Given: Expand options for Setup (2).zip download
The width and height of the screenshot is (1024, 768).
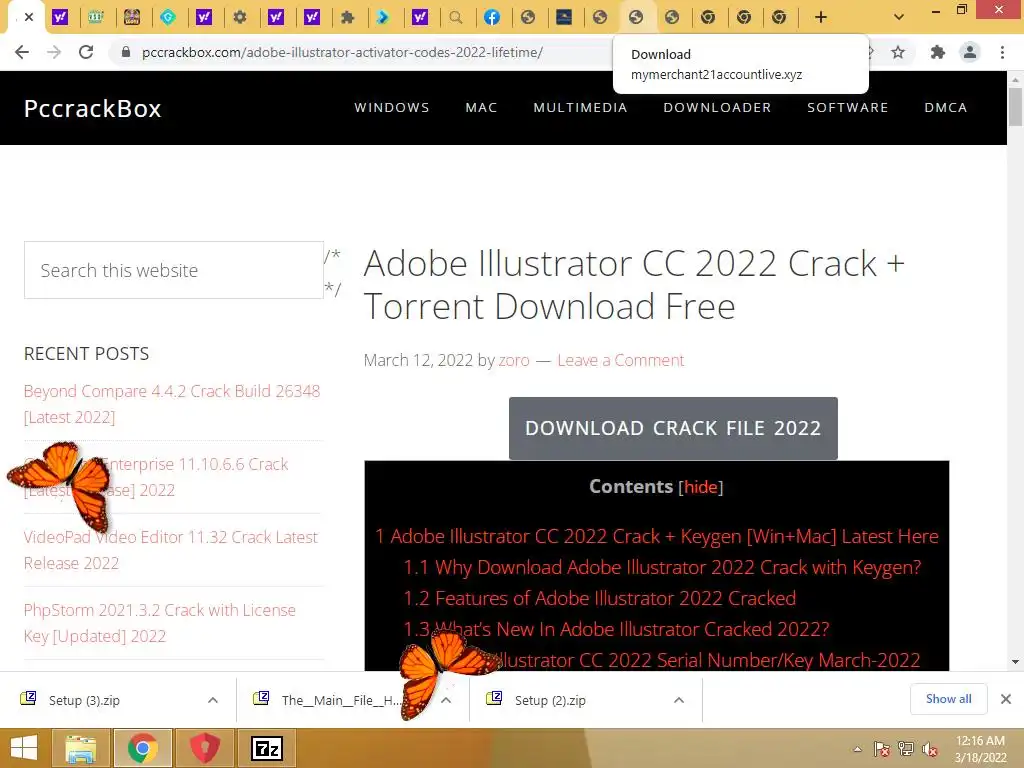Looking at the screenshot, I should (679, 700).
